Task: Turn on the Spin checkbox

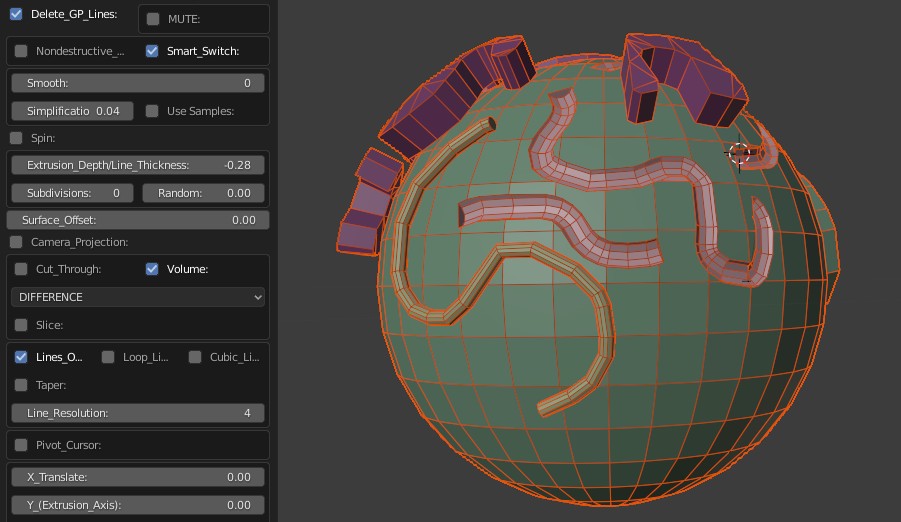Action: 16,138
